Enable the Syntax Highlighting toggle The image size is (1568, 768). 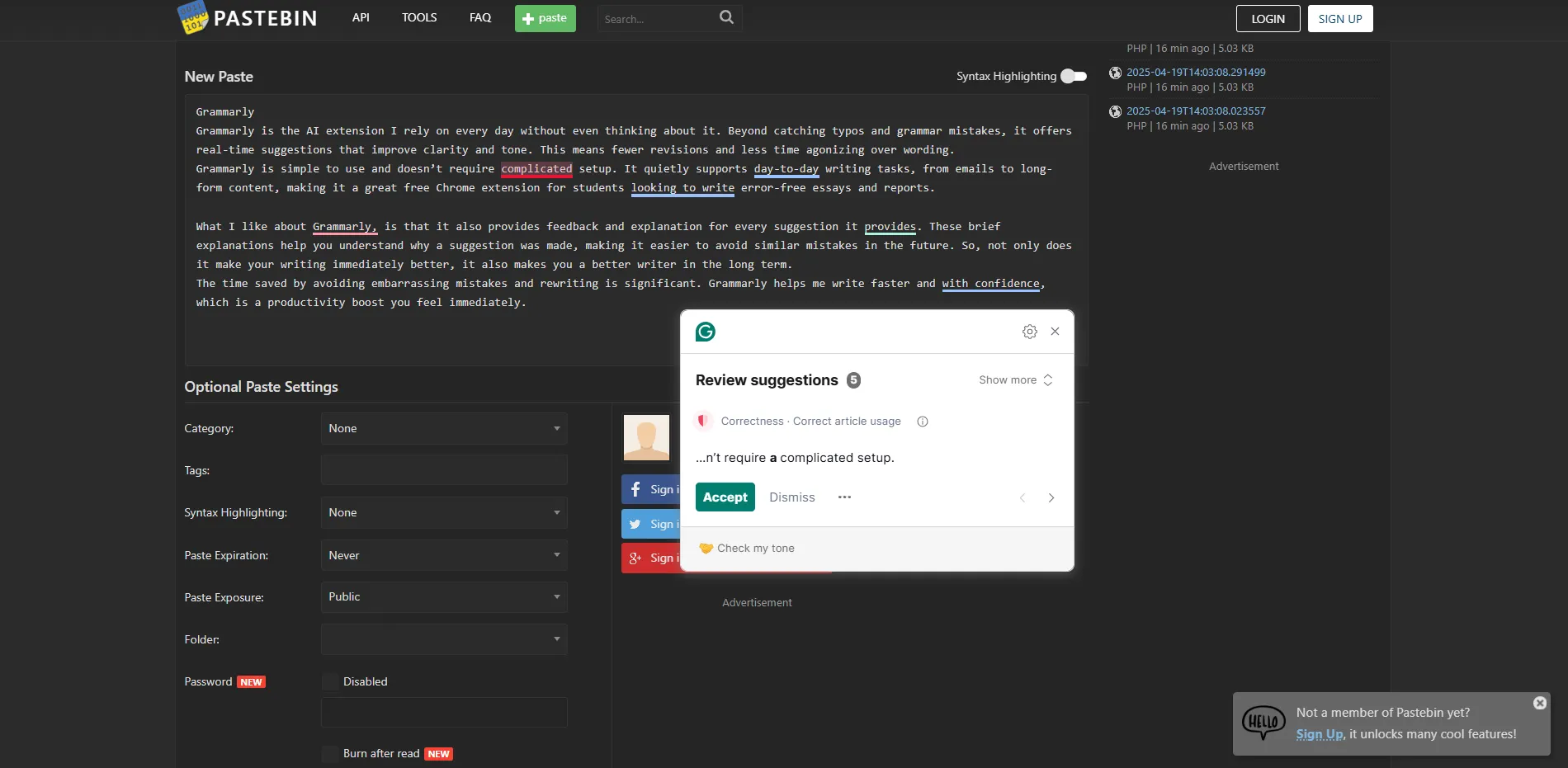(1073, 75)
